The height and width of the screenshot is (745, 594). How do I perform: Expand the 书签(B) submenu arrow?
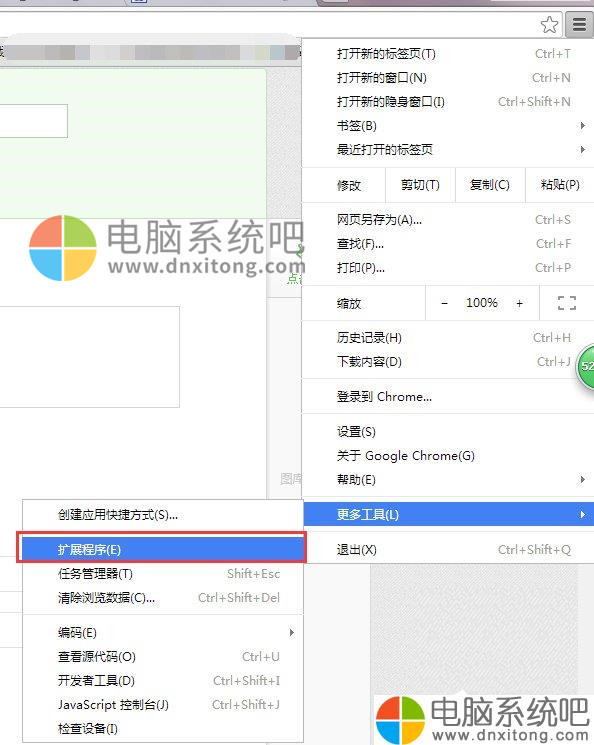(x=583, y=125)
